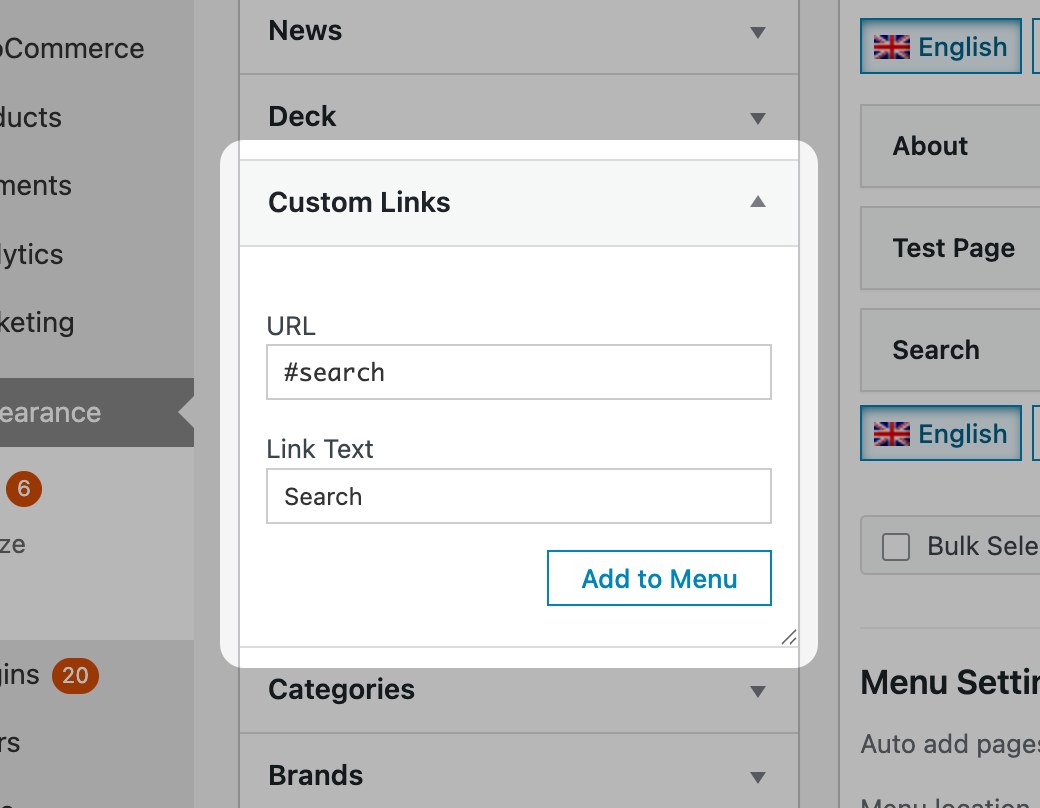1040x808 pixels.
Task: Expand the Categories panel arrow
Action: pyautogui.click(x=757, y=691)
